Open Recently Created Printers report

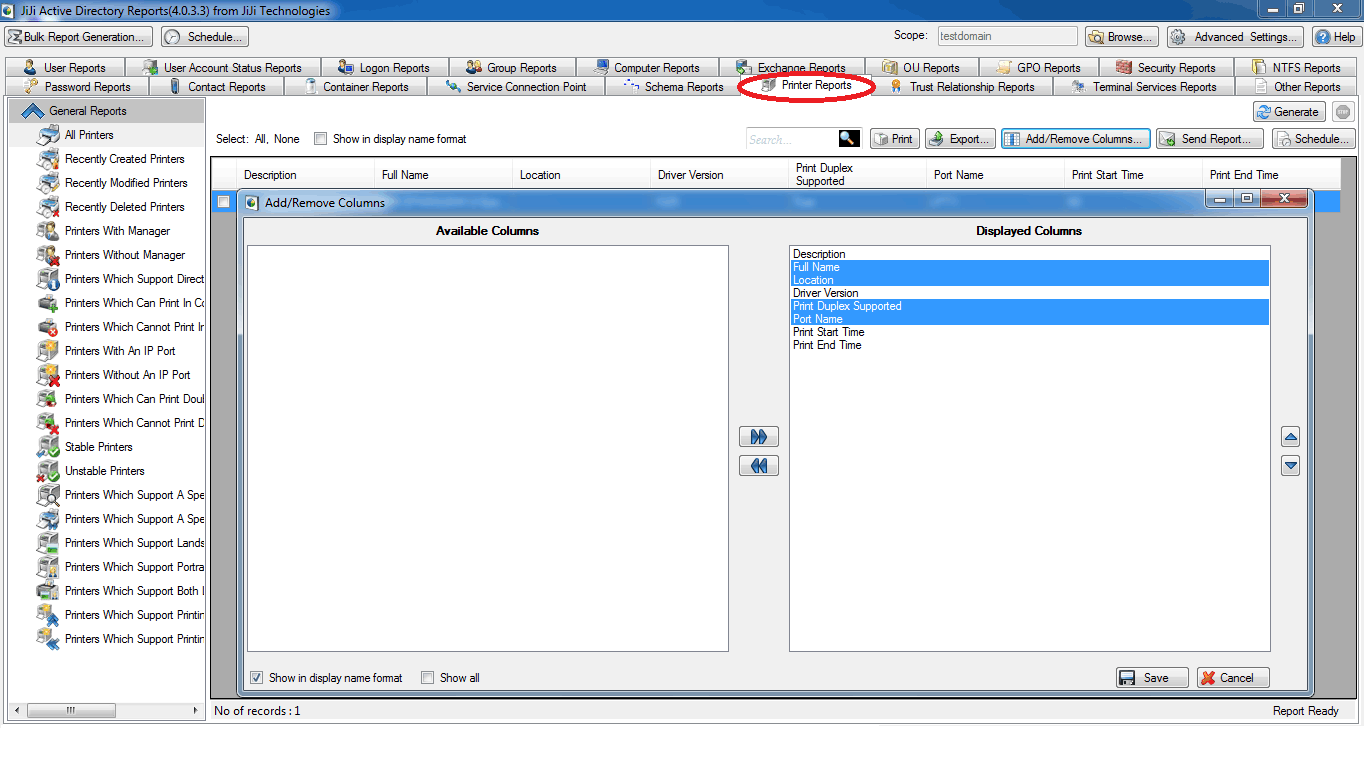[124, 159]
